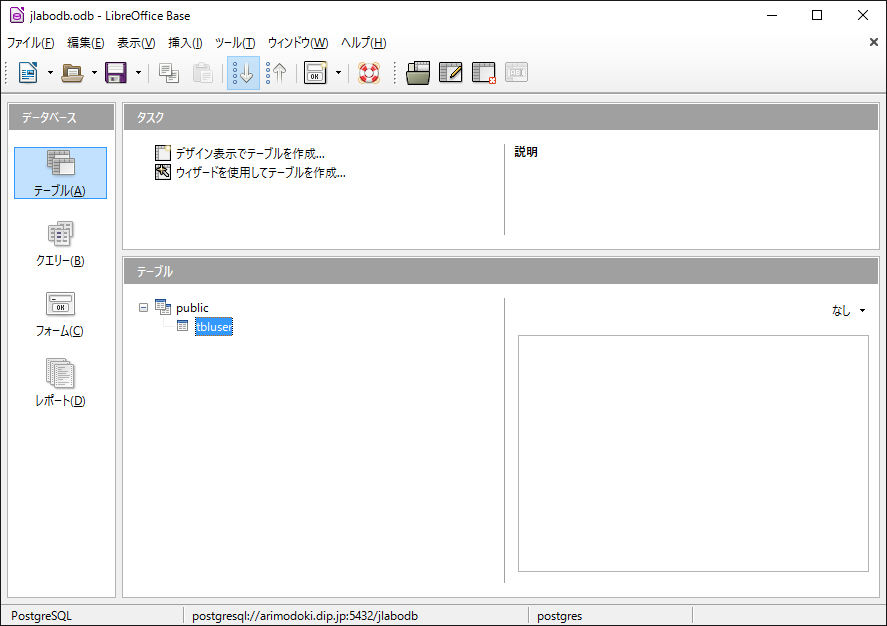The height and width of the screenshot is (626, 887).
Task: Save the database with the floppy icon
Action: point(116,73)
